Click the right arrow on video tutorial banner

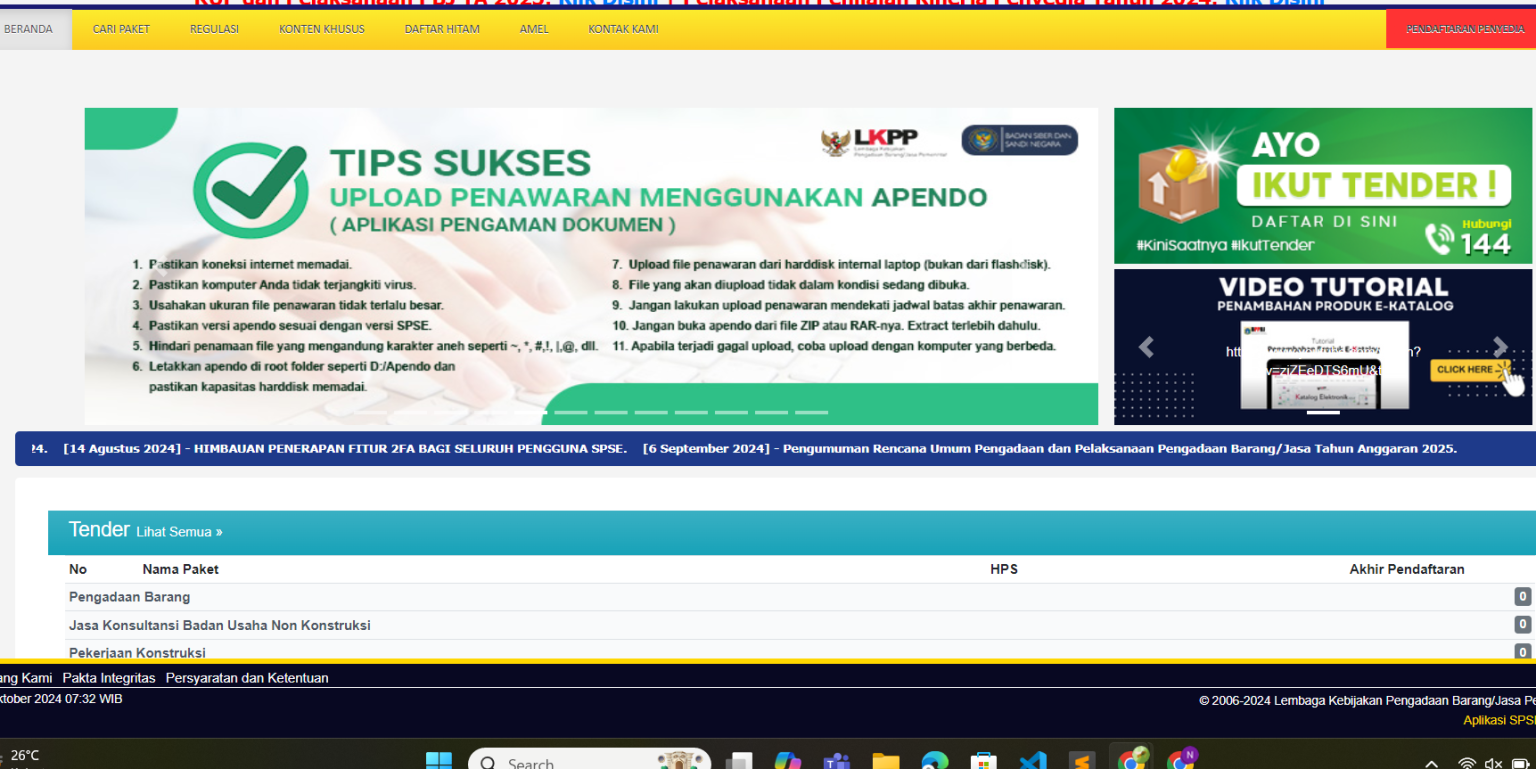click(x=1500, y=346)
